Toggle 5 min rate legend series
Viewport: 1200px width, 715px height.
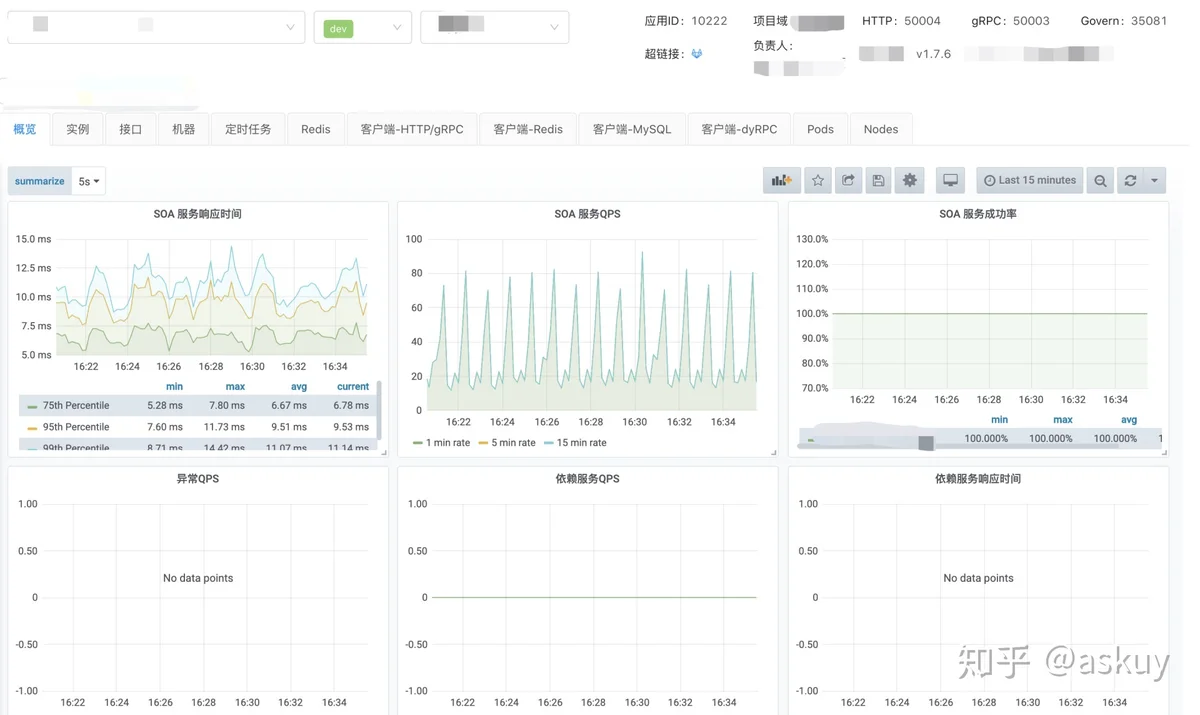tap(513, 443)
